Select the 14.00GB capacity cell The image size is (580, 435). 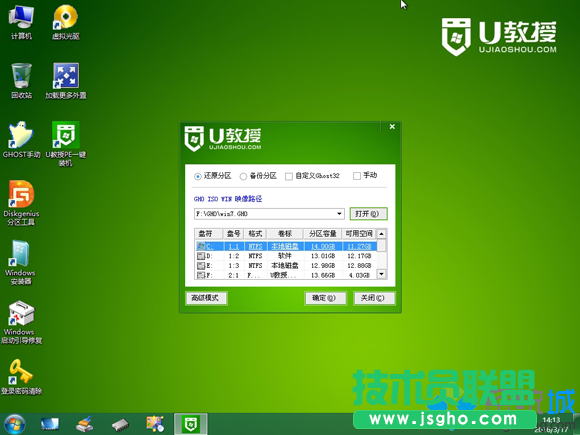tap(323, 246)
